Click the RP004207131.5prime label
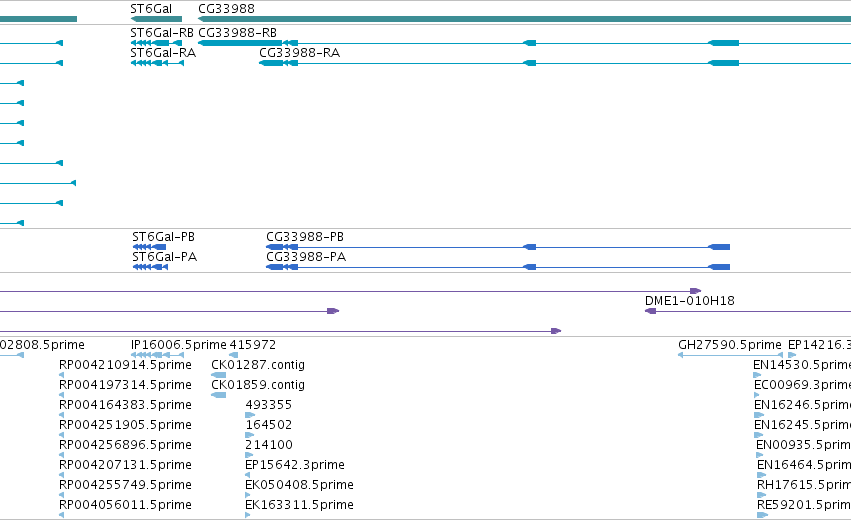Screen dimensions: 851x520 [125, 465]
